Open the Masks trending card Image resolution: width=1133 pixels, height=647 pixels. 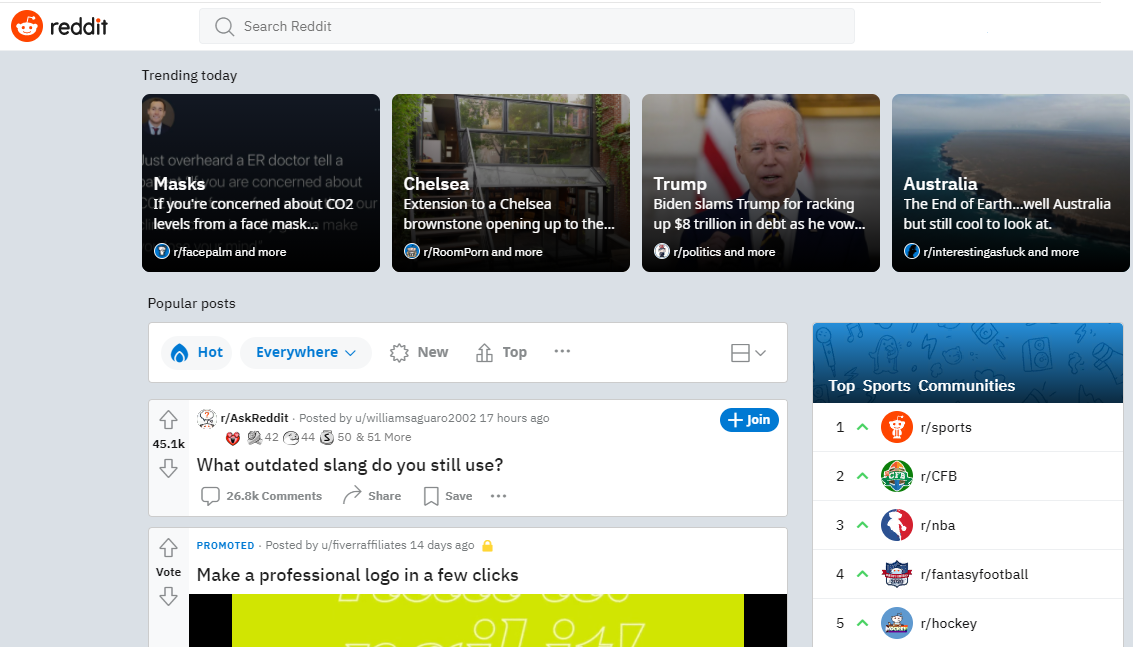click(x=261, y=183)
